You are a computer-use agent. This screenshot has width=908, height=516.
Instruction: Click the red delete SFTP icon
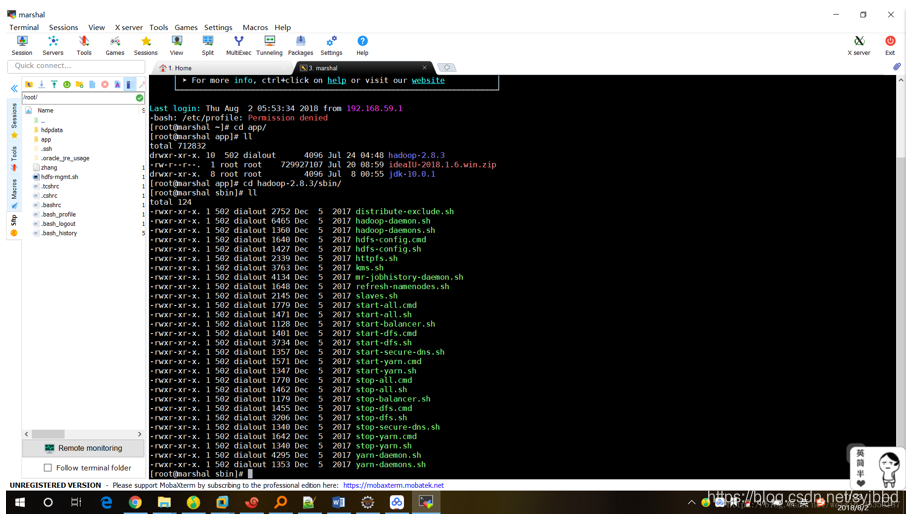[105, 85]
